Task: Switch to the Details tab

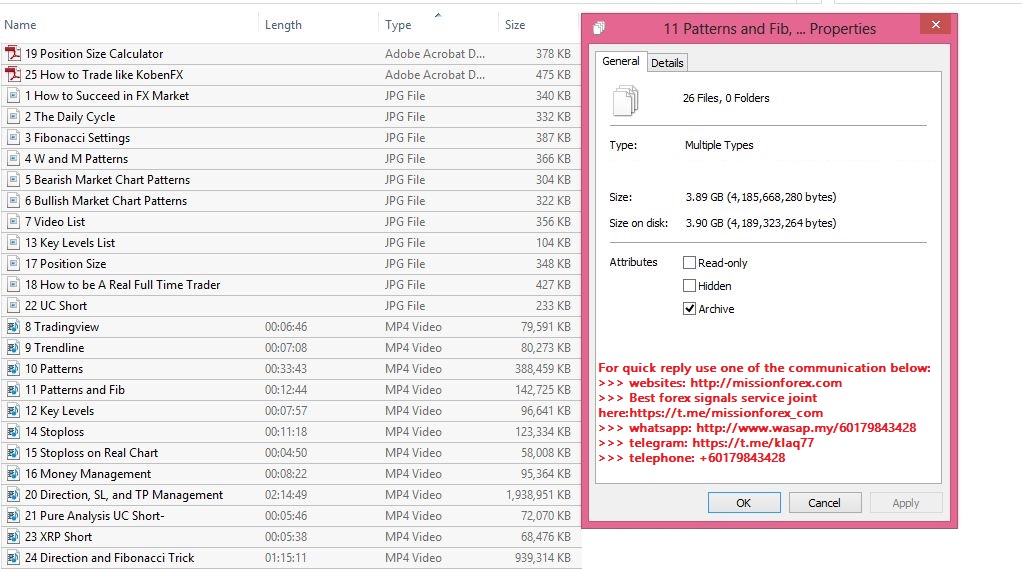Action: [x=667, y=63]
